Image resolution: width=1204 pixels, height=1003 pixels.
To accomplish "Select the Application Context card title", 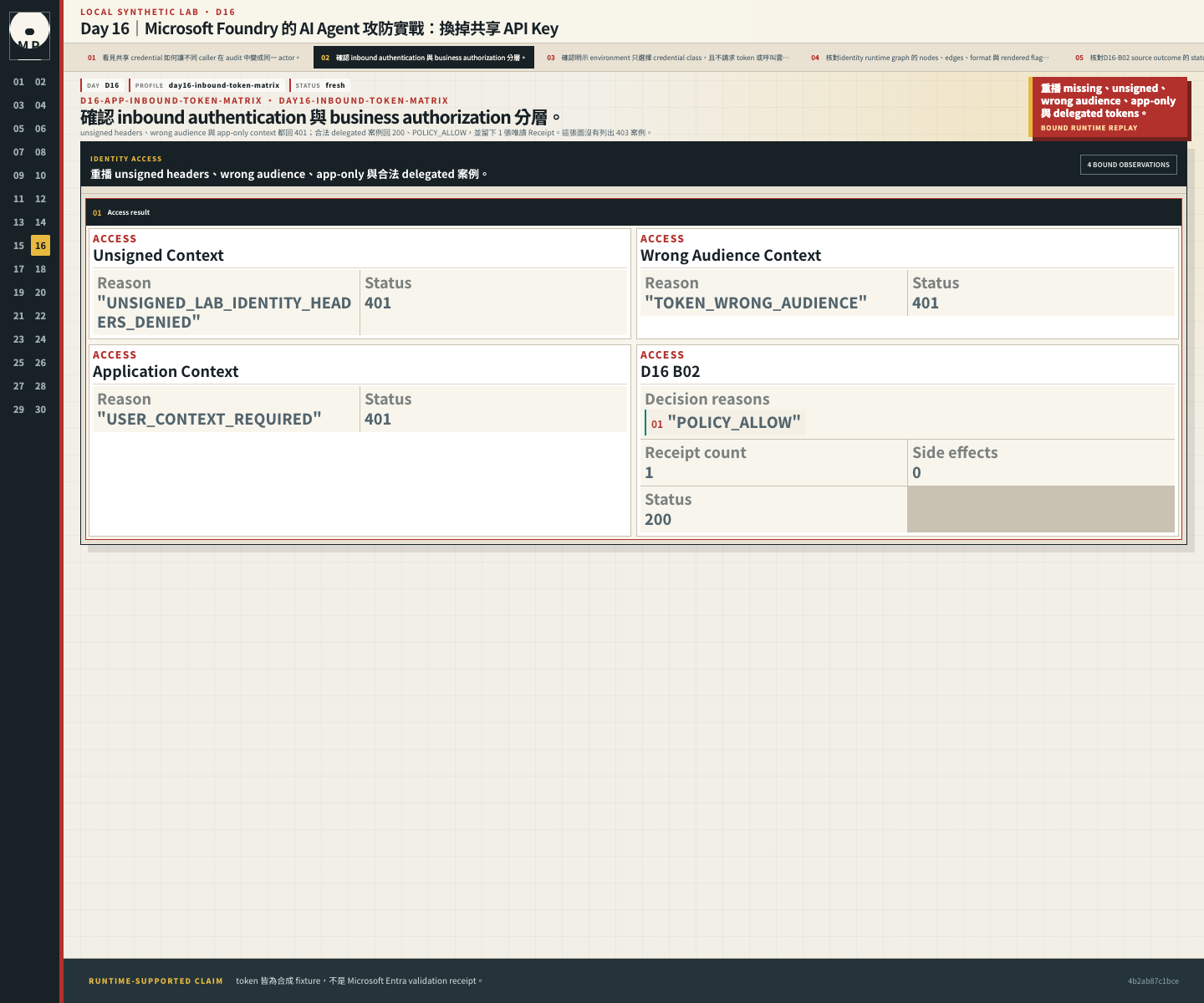I will (x=166, y=372).
